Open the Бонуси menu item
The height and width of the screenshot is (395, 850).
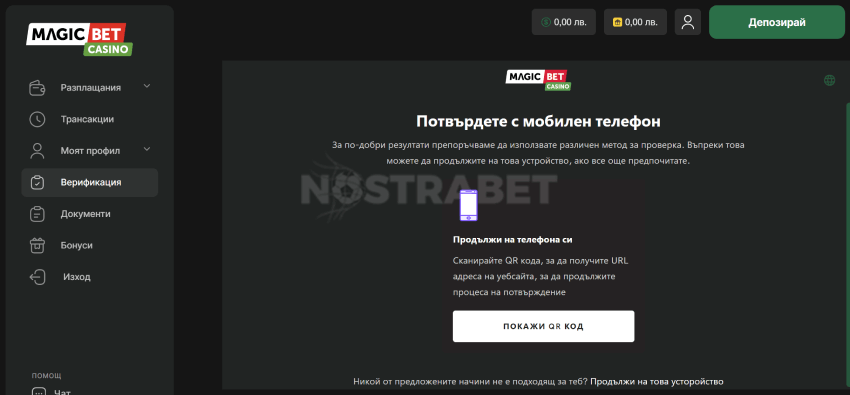[x=90, y=245]
